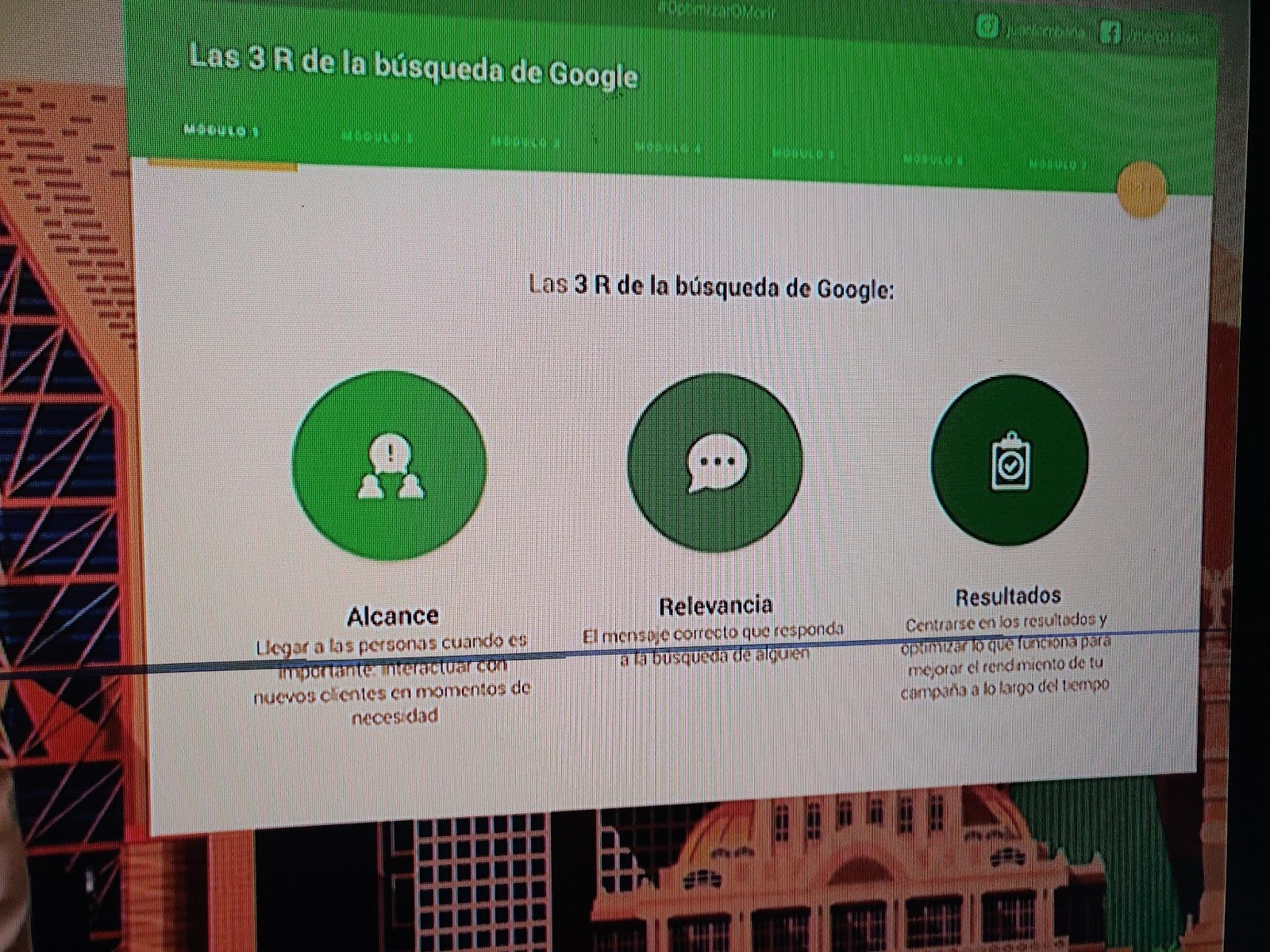
Task: Switch to the Módulo 5 tab
Action: pyautogui.click(x=803, y=153)
